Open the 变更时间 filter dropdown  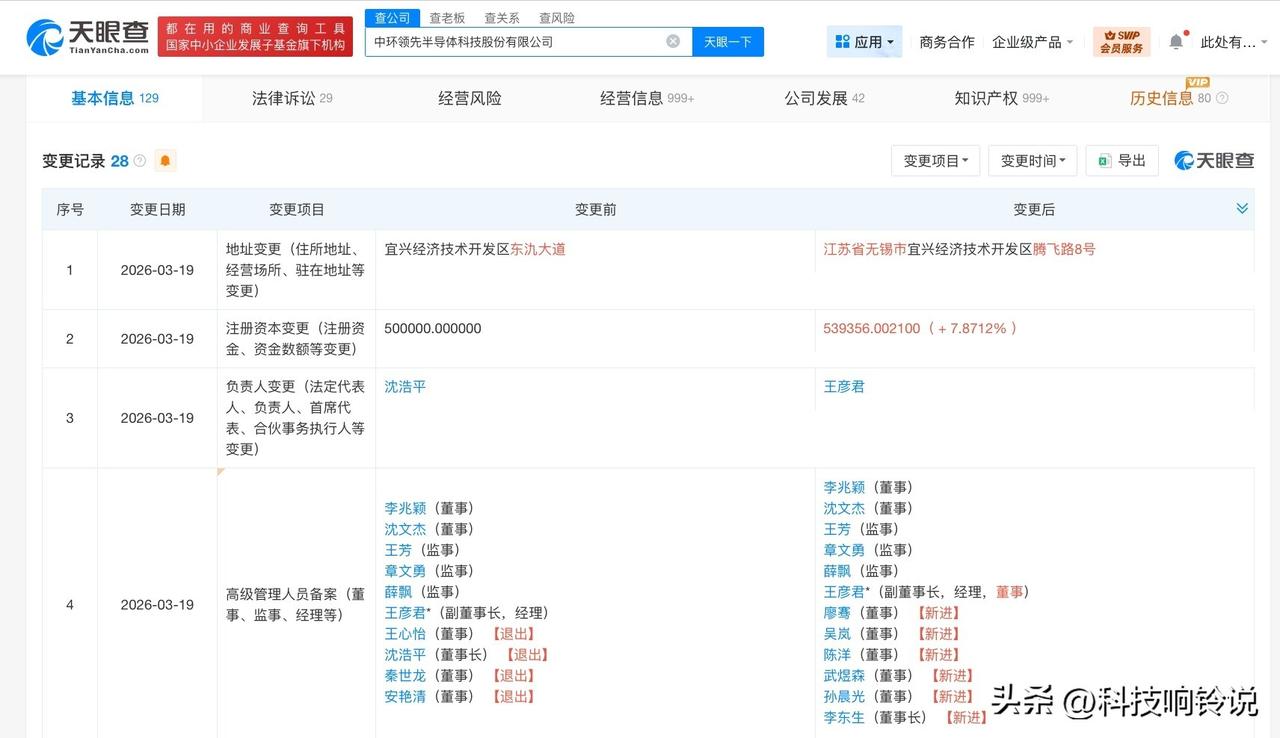click(x=1033, y=161)
